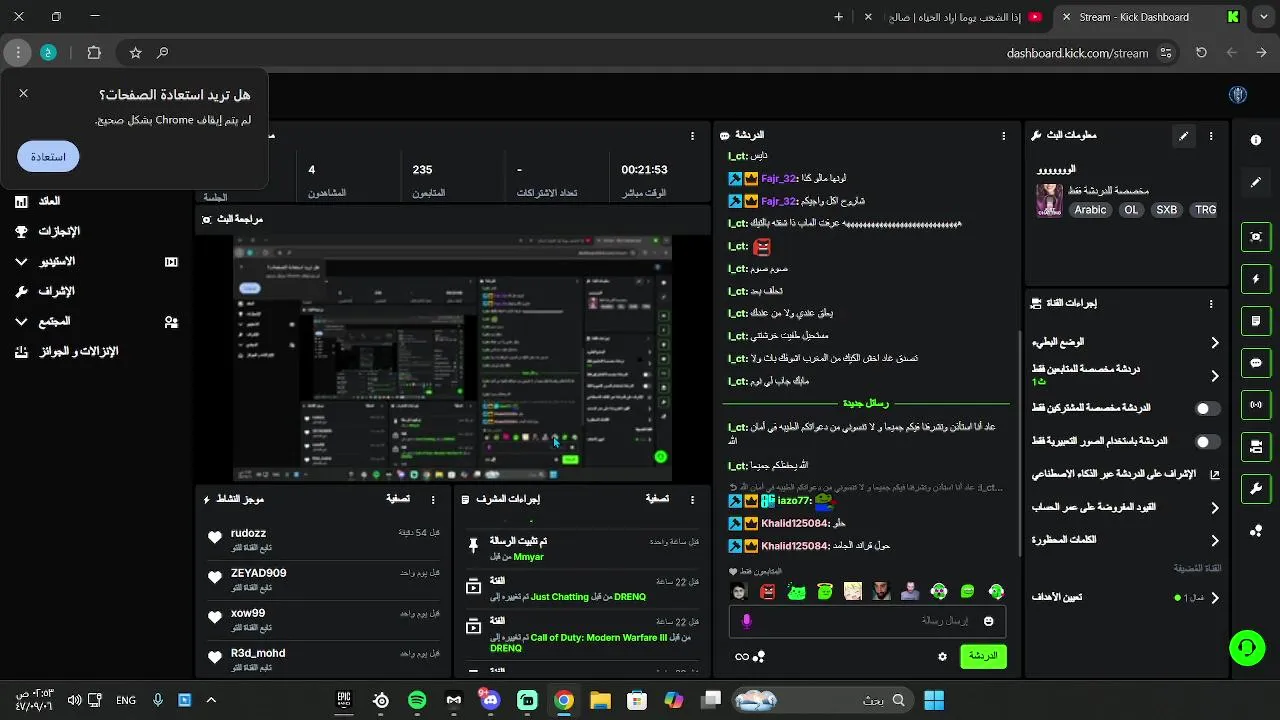Expand followers-only chat row

click(x=1126, y=376)
